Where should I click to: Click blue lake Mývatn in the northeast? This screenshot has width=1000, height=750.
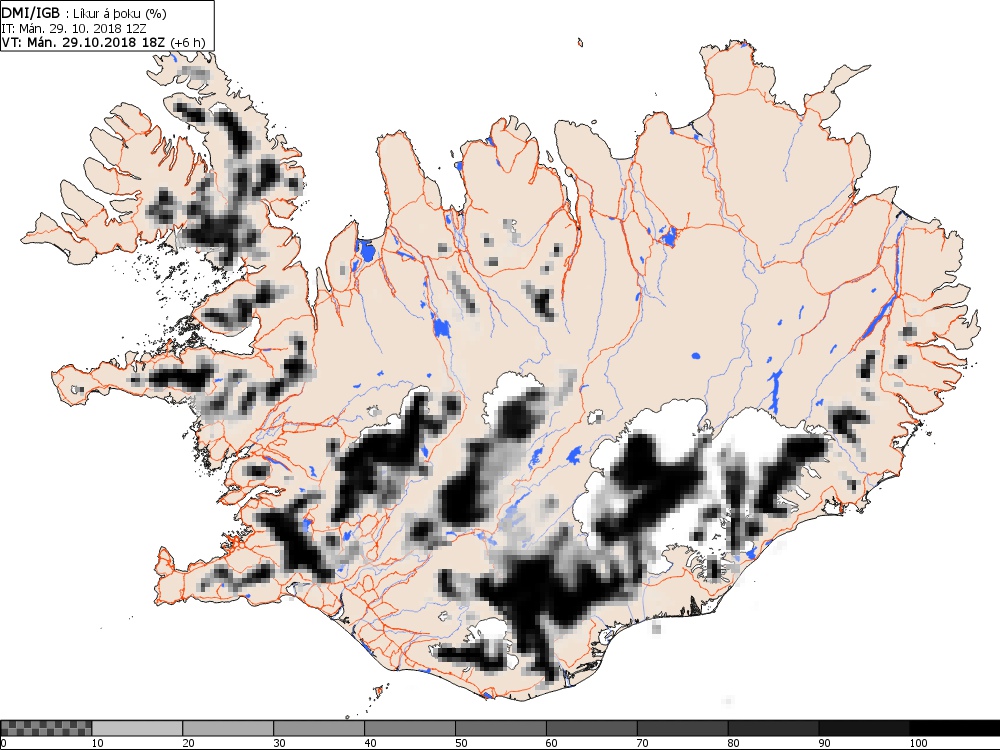coord(668,236)
